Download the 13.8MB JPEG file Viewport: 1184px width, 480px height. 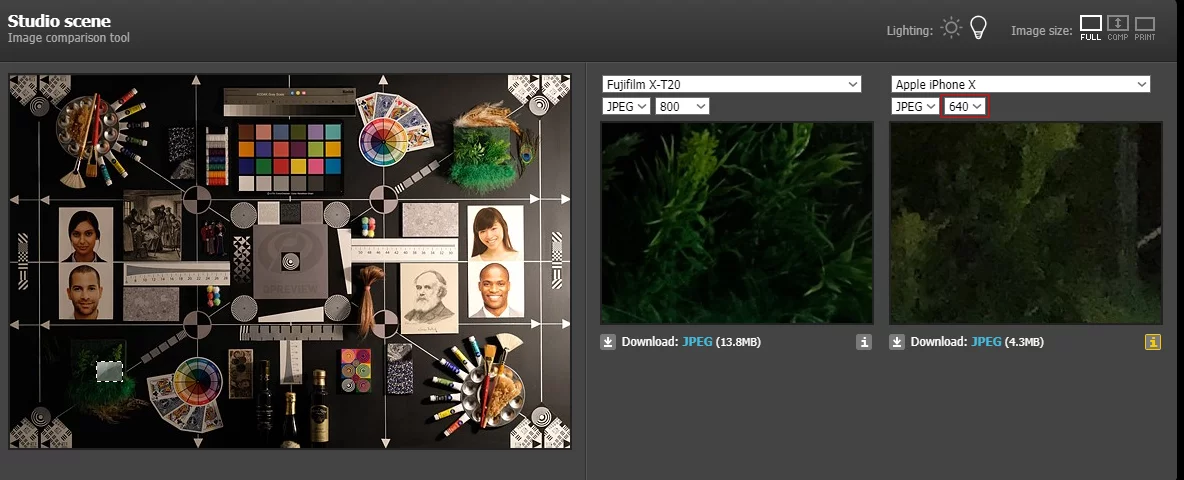pos(697,342)
